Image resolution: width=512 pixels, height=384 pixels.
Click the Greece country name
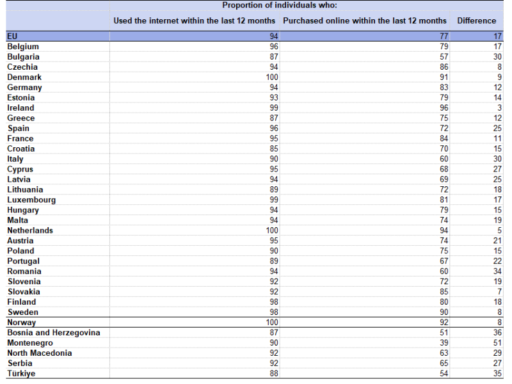click(x=21, y=118)
